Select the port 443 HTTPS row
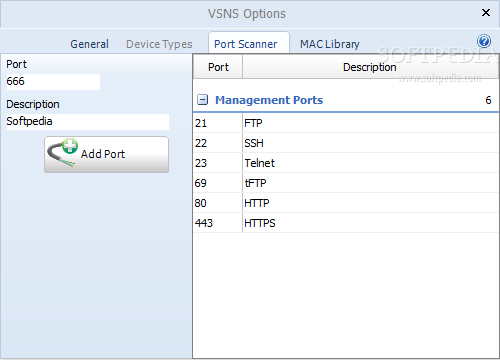Screen dimensions: 500x360 pyautogui.click(x=346, y=223)
